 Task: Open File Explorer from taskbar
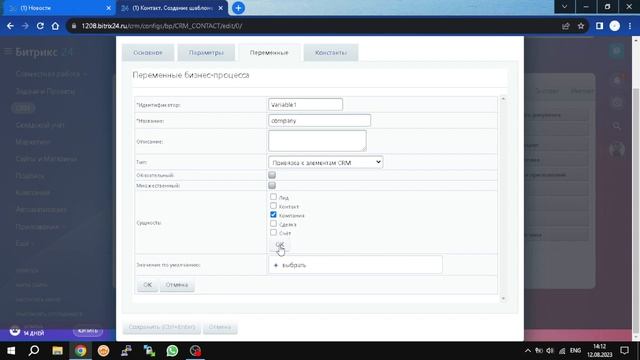pyautogui.click(x=57, y=351)
